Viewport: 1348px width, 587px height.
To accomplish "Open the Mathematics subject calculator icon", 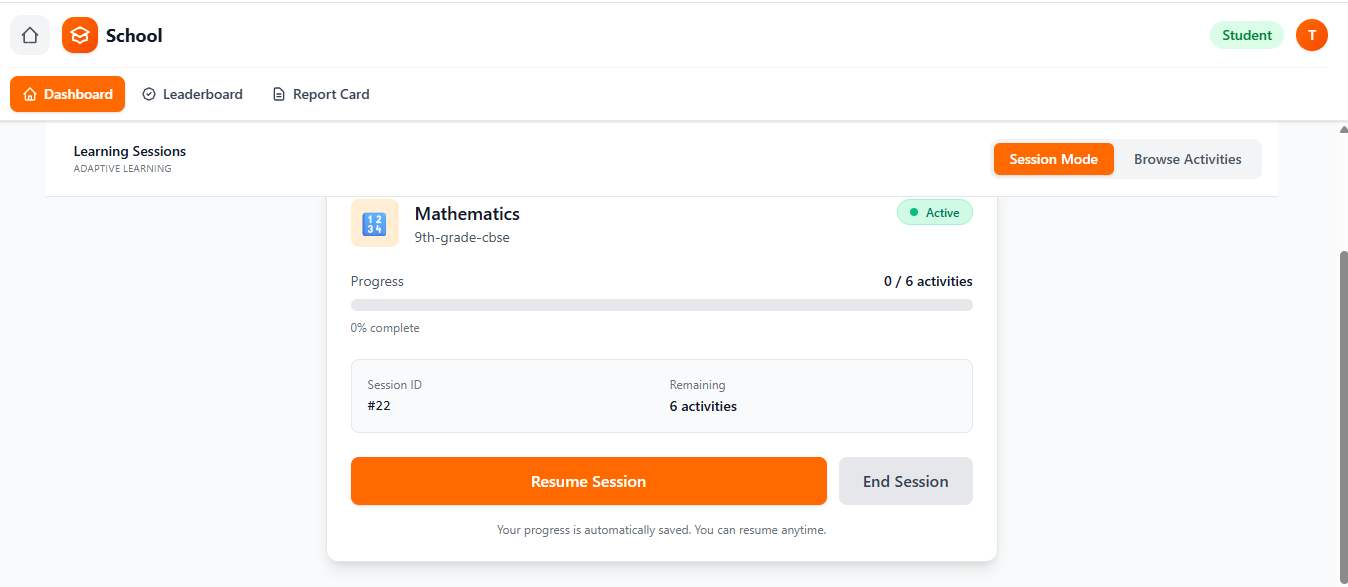I will [374, 222].
